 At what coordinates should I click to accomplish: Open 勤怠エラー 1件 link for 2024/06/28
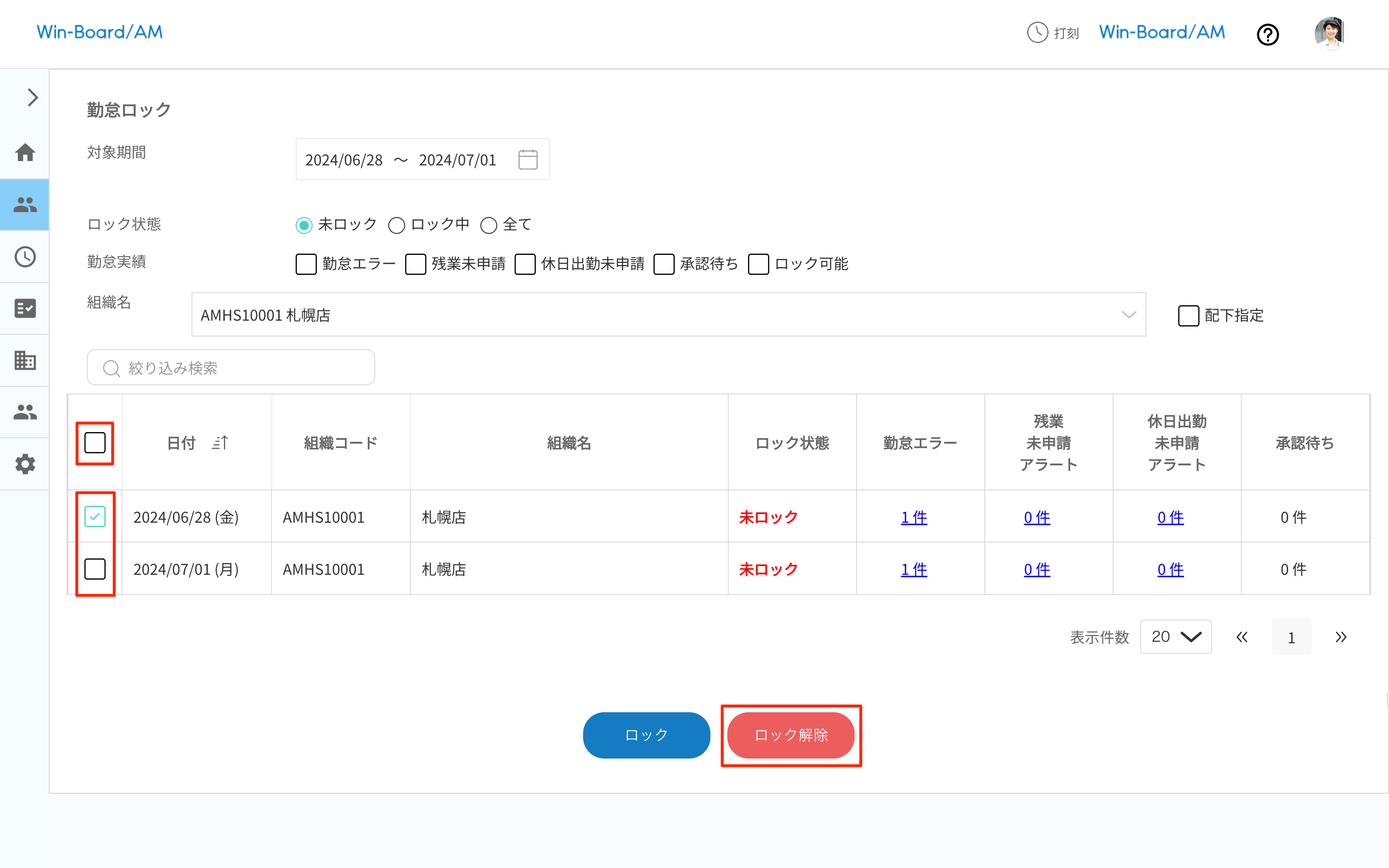pos(914,517)
